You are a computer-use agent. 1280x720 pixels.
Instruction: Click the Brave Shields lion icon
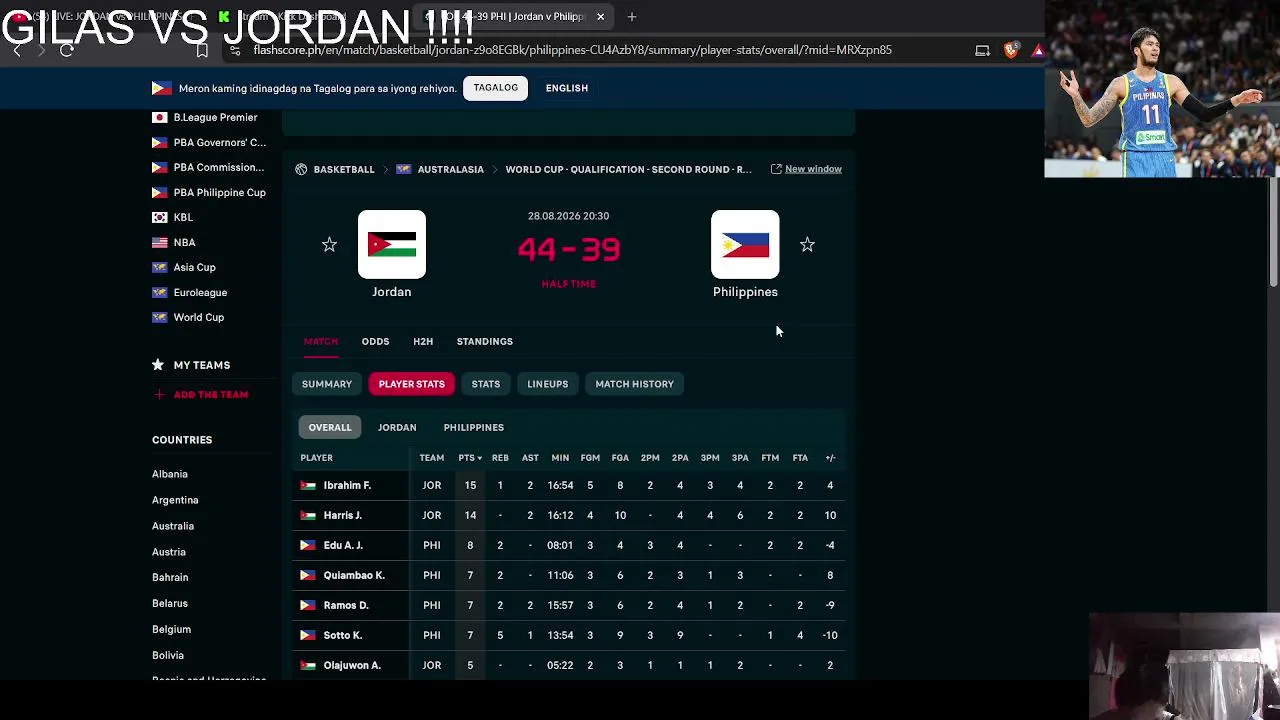click(1011, 50)
